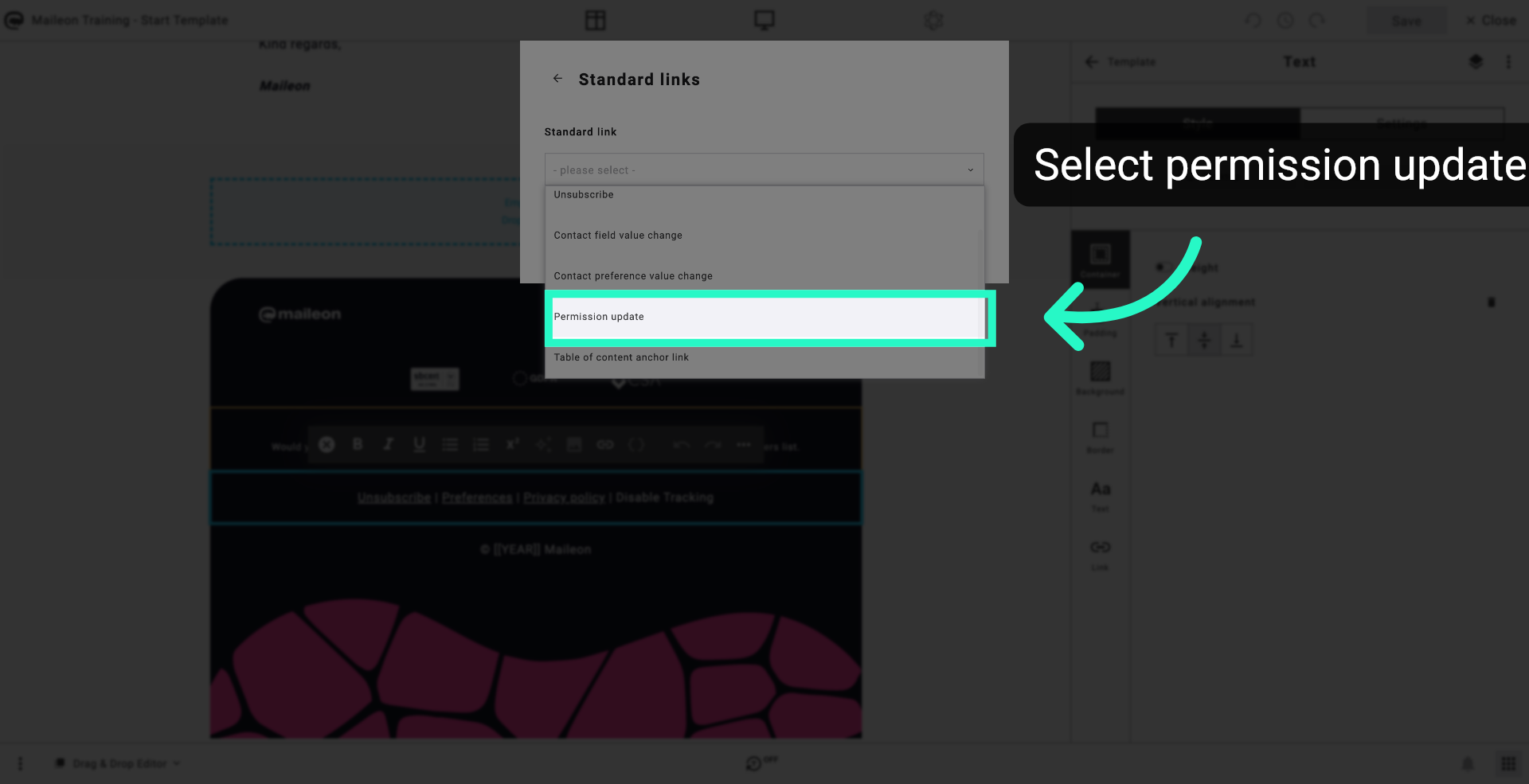The width and height of the screenshot is (1529, 784).
Task: Open notifications bell in bottom bar
Action: coord(1468,763)
